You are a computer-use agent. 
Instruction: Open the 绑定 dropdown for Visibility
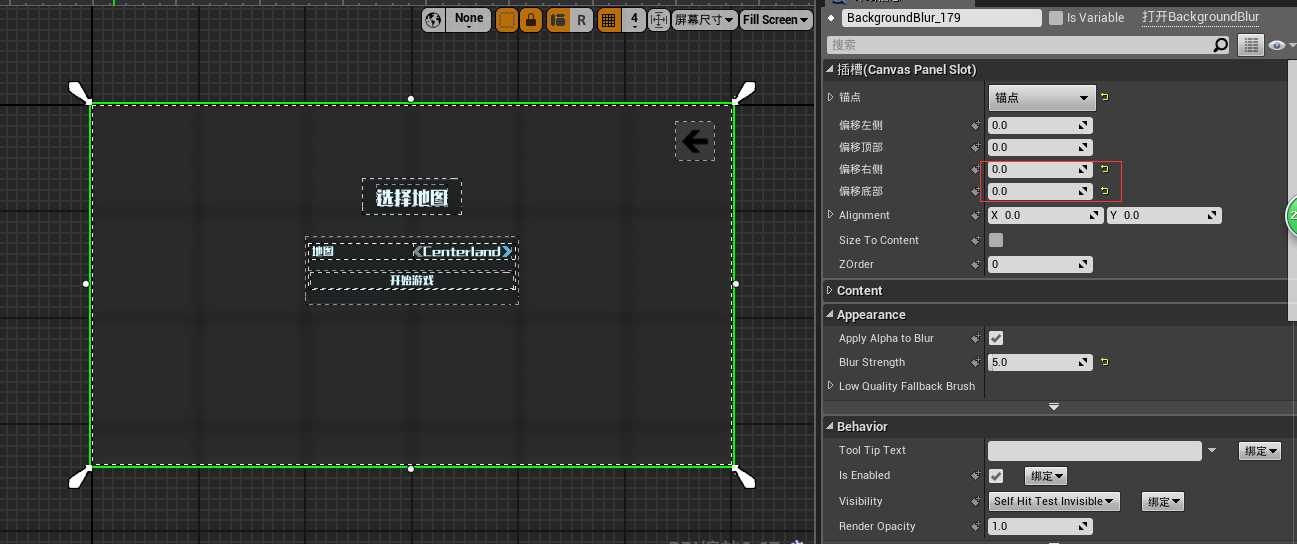click(x=1164, y=502)
